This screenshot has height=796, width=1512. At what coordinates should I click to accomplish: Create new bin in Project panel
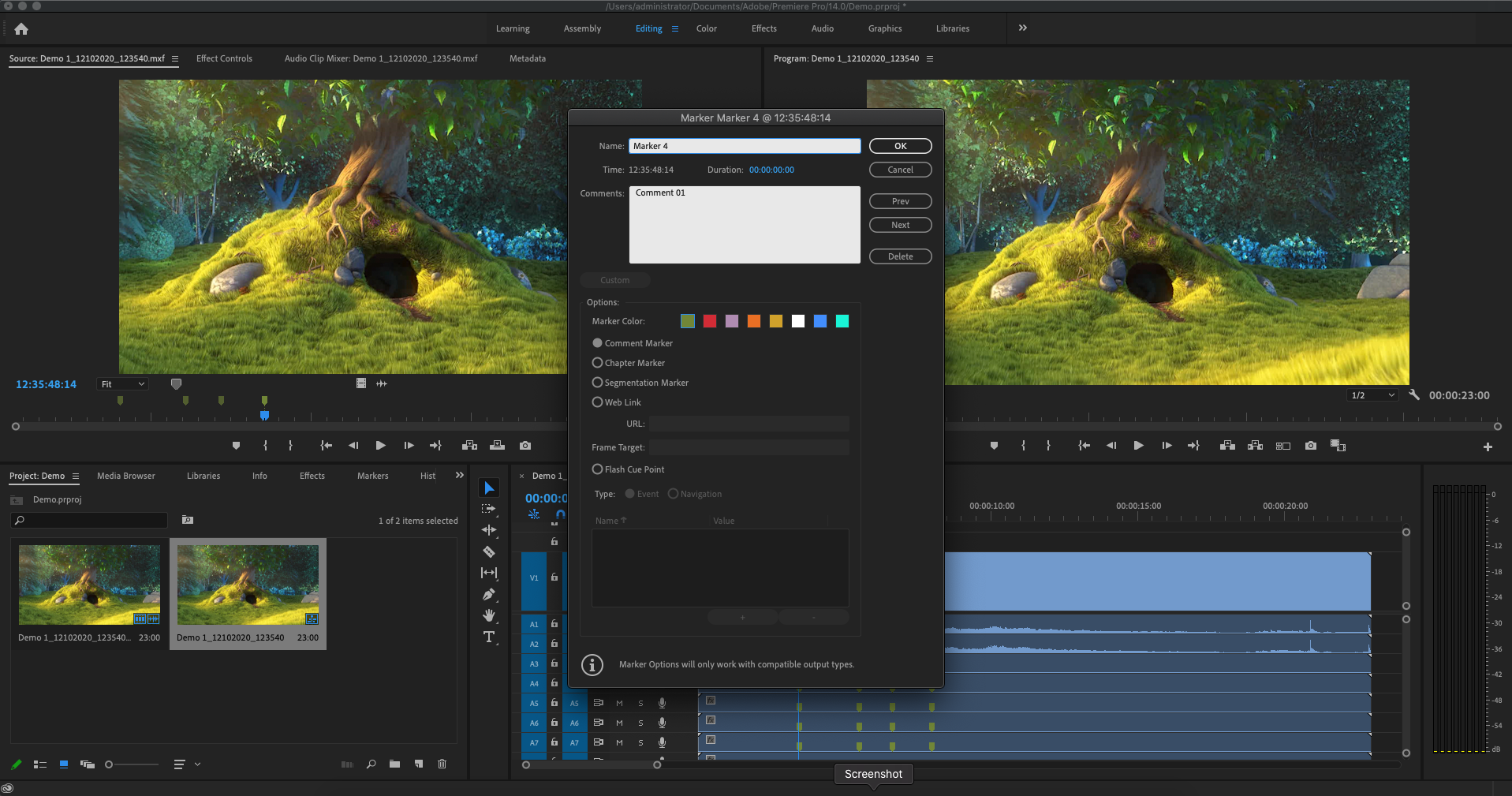pyautogui.click(x=394, y=764)
